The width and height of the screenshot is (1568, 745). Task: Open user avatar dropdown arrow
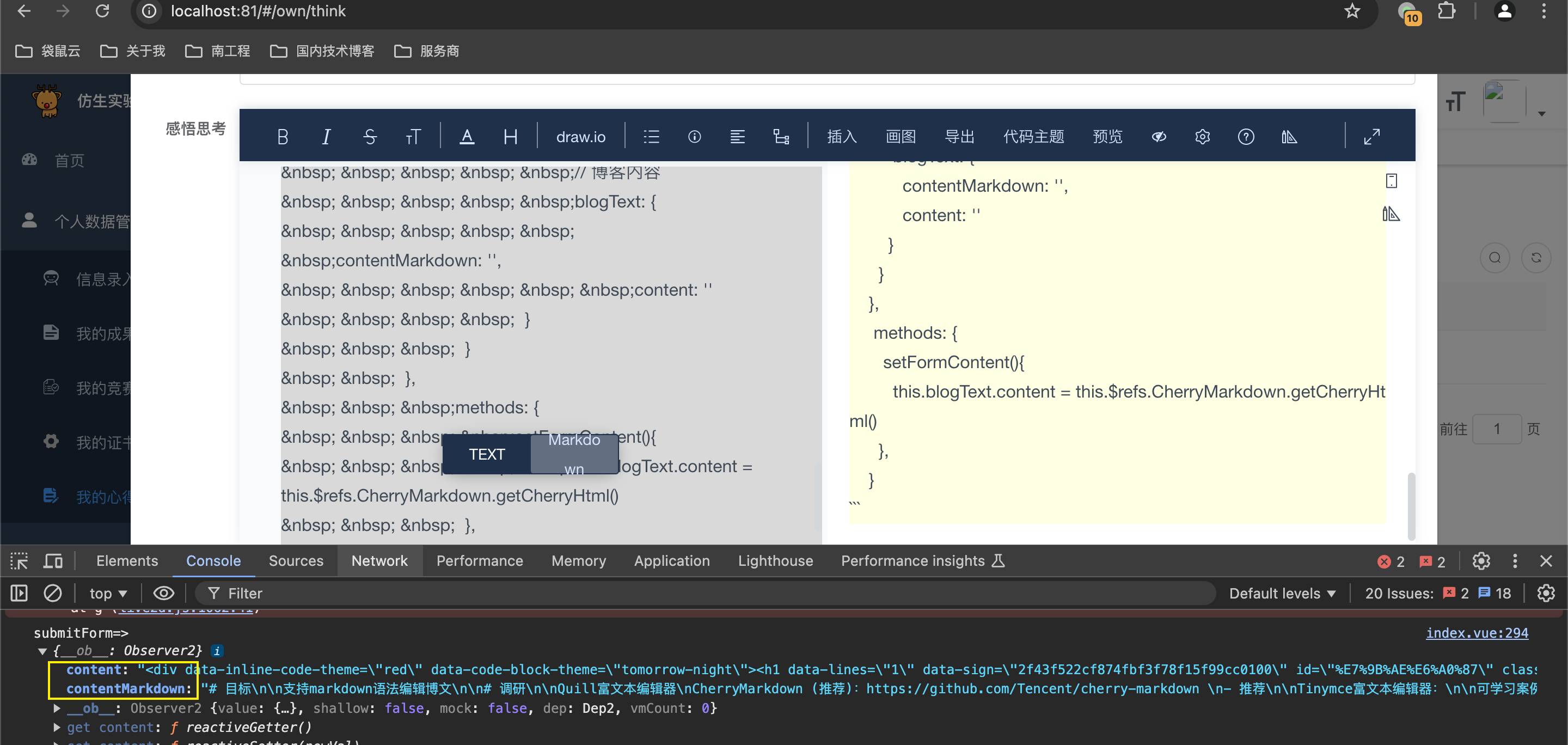1542,113
